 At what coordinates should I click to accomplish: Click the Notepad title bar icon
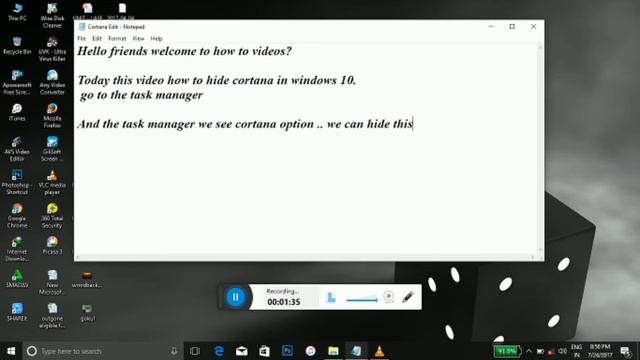pos(82,27)
